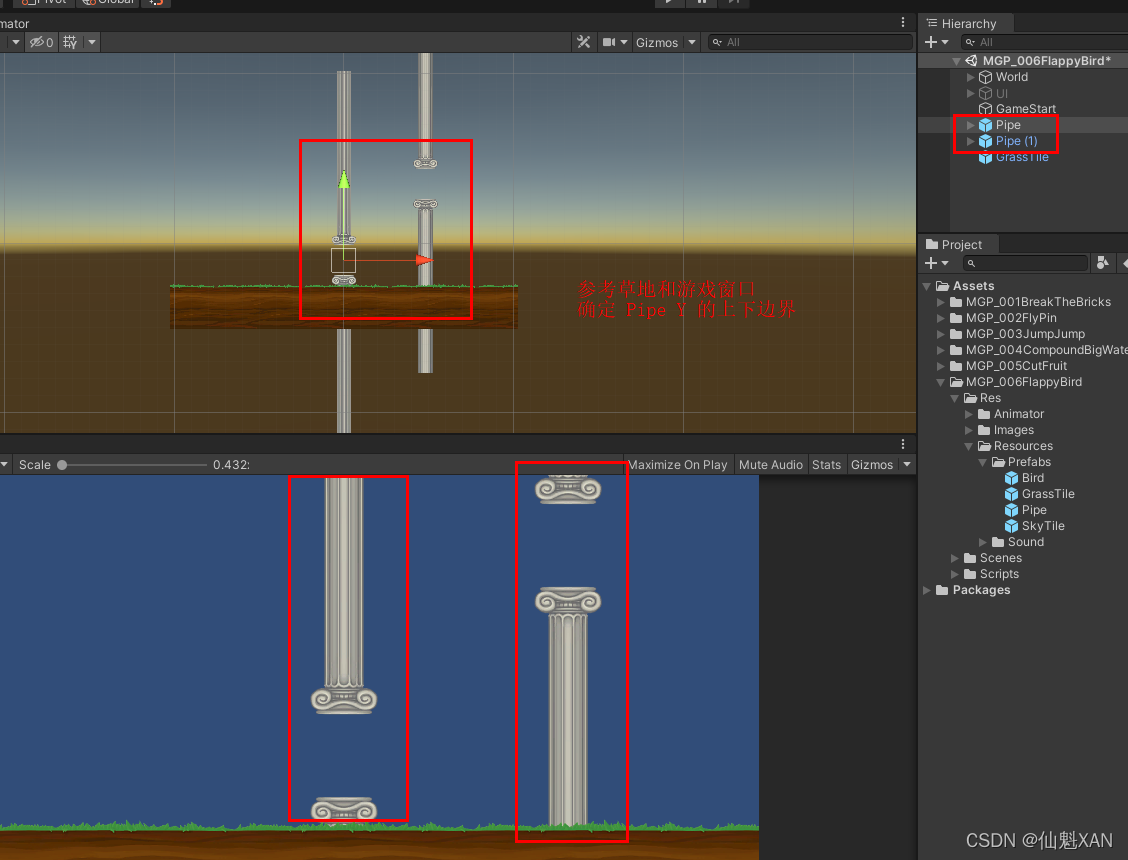Viewport: 1128px width, 860px height.
Task: Select the Scripts folder icon
Action: (x=970, y=574)
